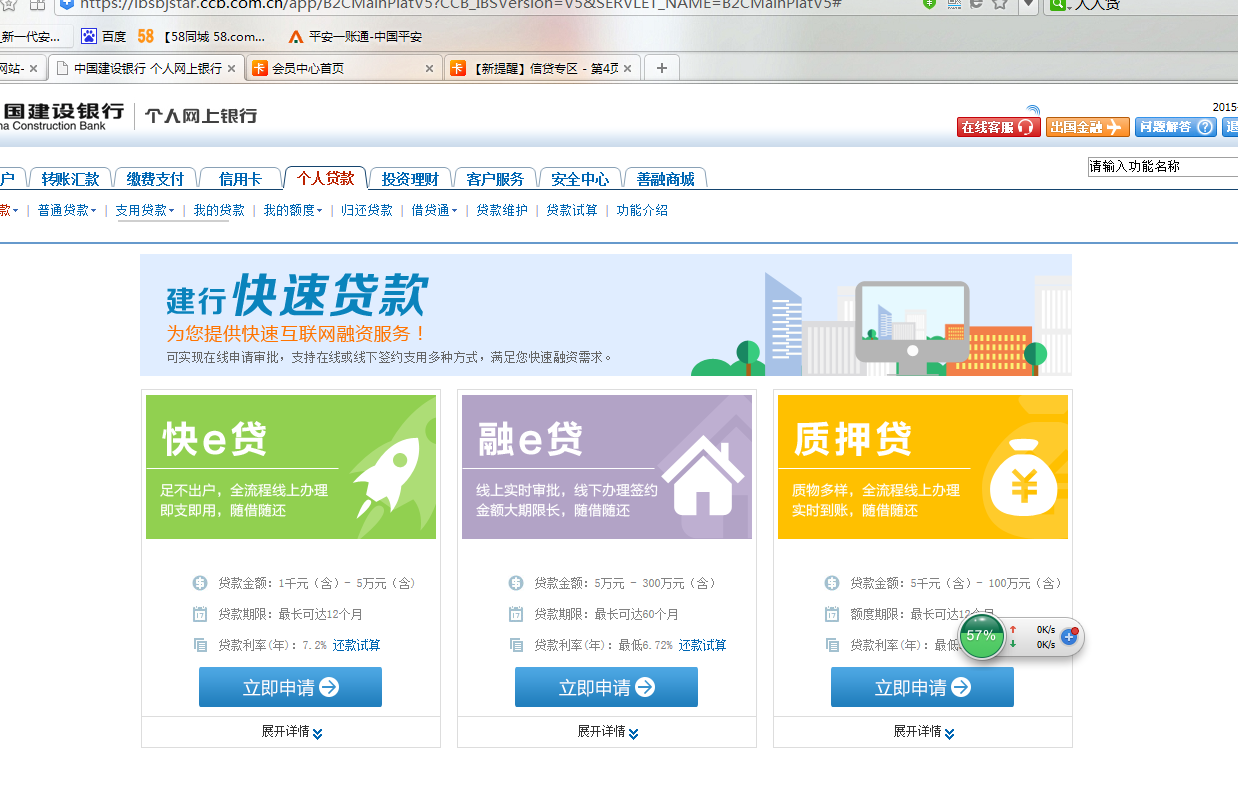
Task: Click the money bag image on 质押贷 card
Action: pos(1023,478)
